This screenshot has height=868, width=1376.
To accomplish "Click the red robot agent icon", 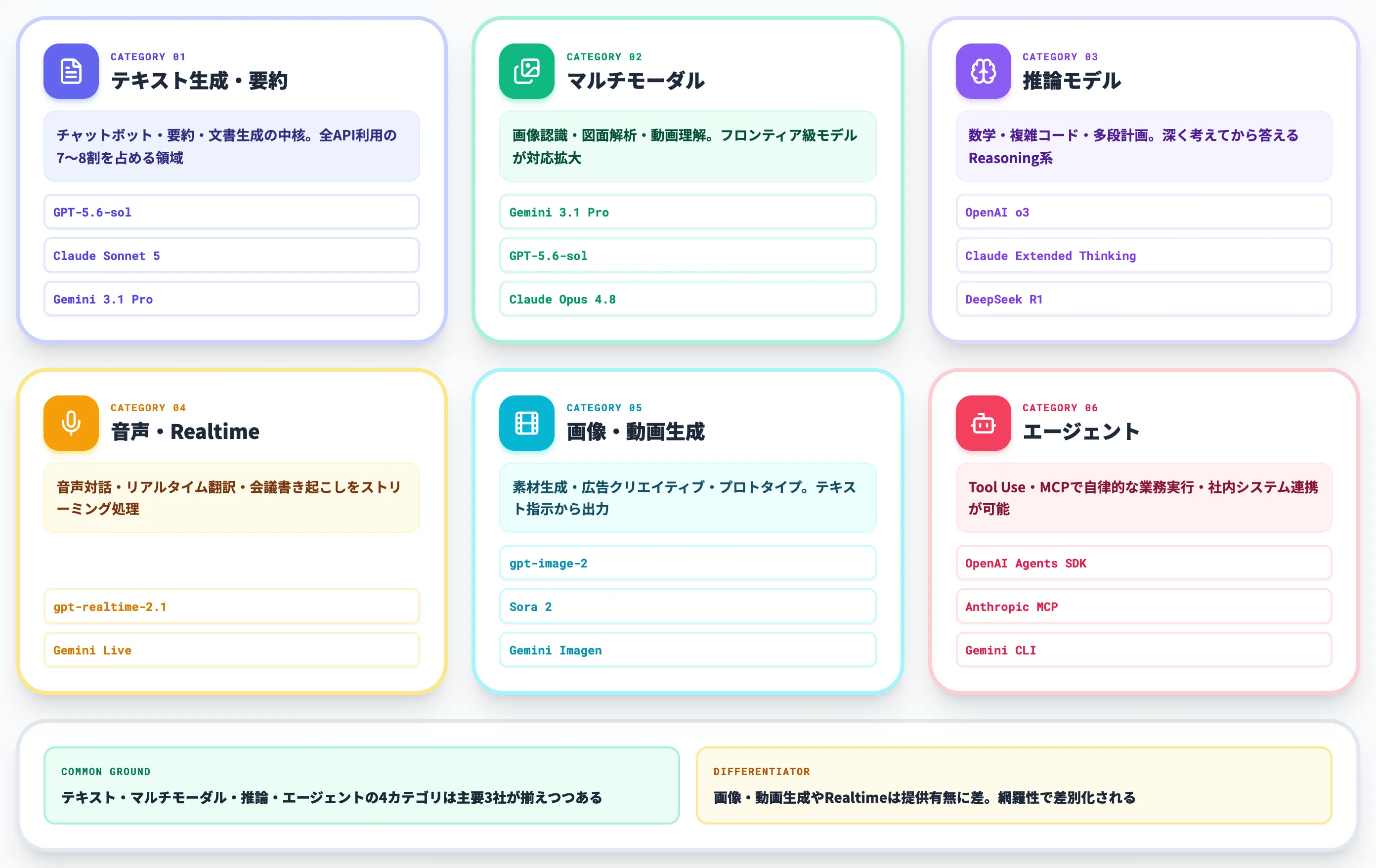I will click(983, 423).
